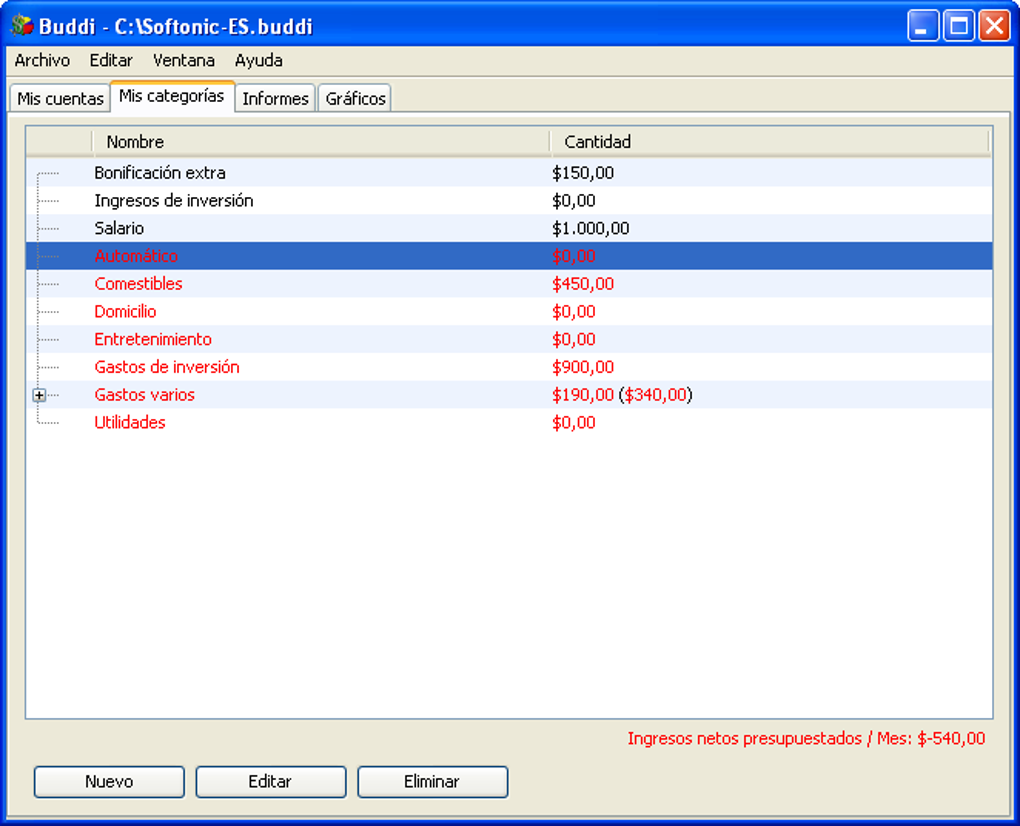
Task: Select the Gastos de inversión row
Action: 509,367
